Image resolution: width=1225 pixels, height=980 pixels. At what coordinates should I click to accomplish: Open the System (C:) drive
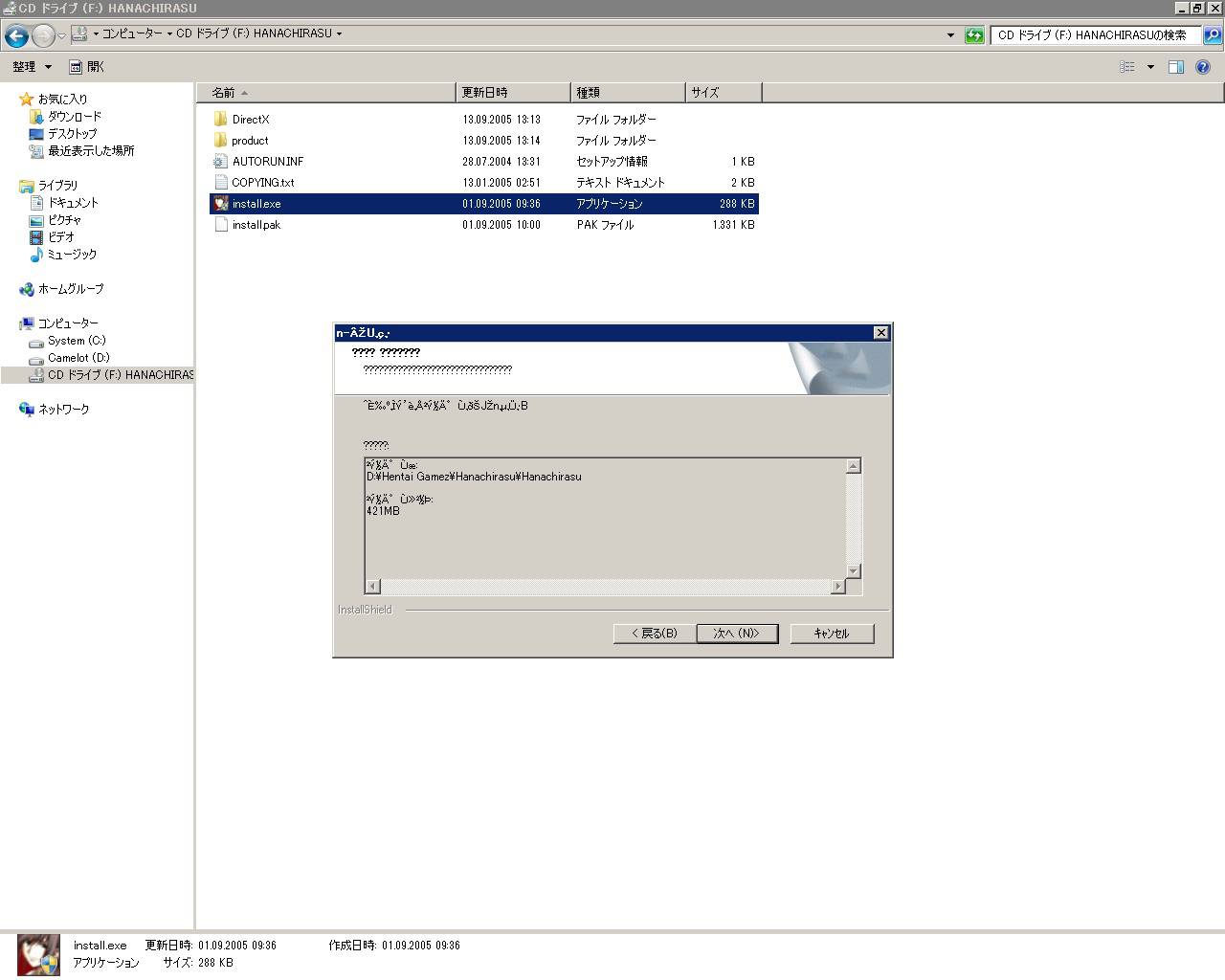click(77, 341)
